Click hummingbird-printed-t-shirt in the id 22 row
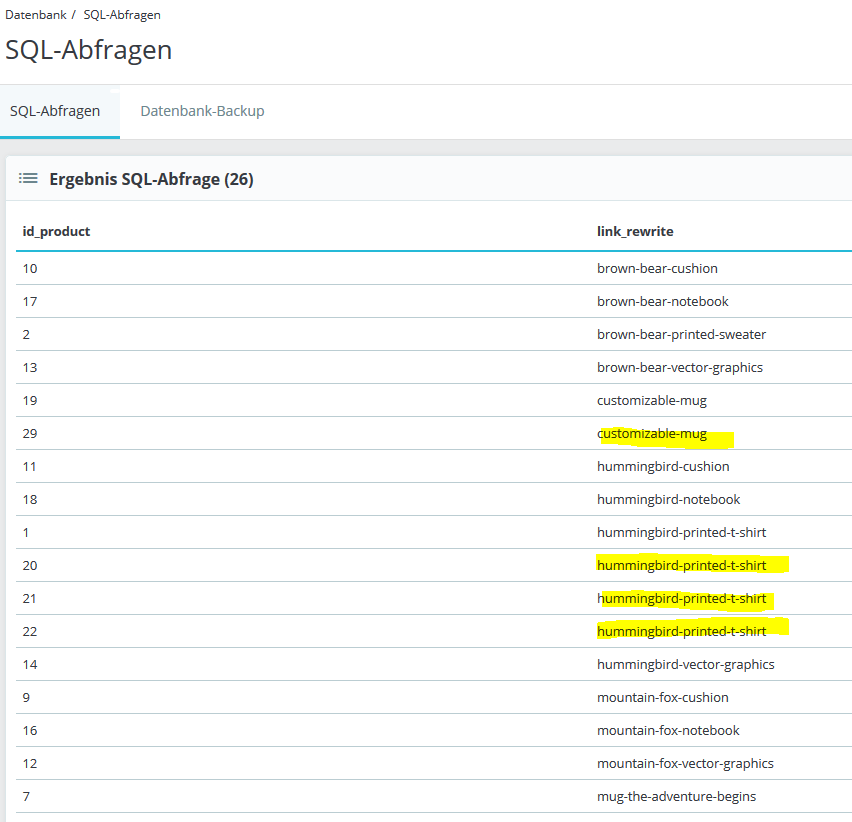Screen dimensions: 852x822 [x=681, y=632]
